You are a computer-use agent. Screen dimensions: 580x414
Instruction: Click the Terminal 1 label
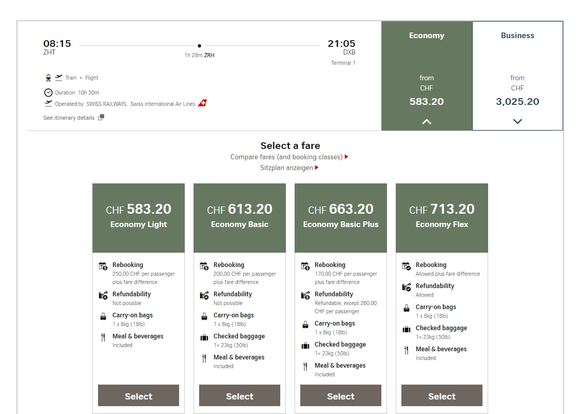(x=343, y=63)
